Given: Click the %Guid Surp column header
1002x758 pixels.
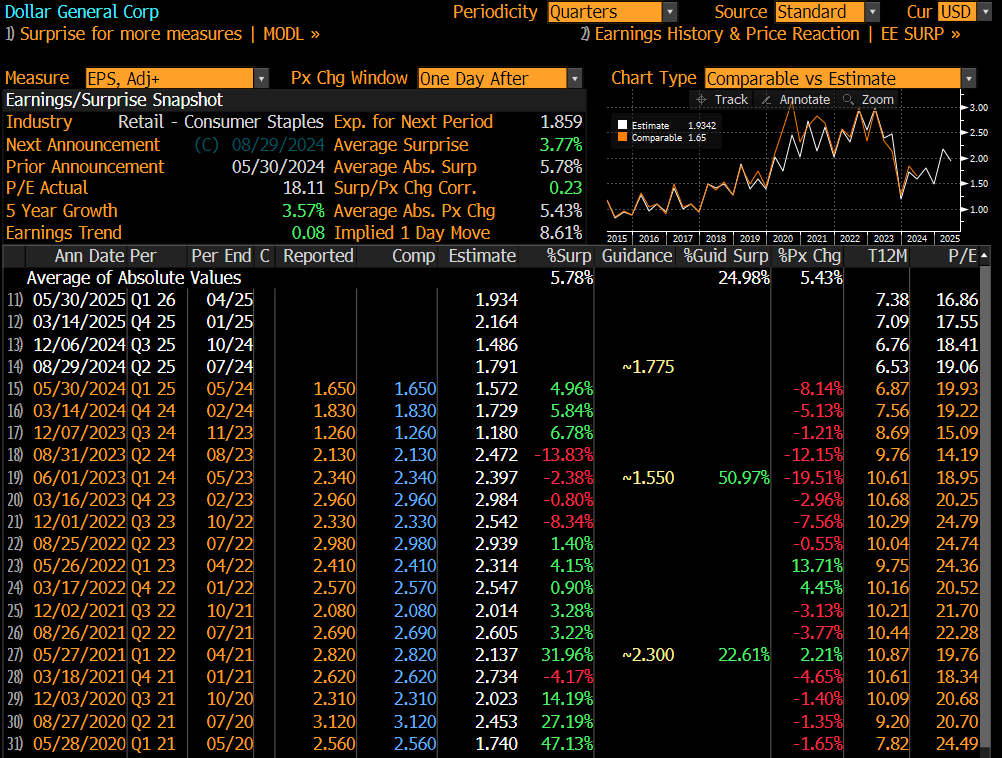Looking at the screenshot, I should click(x=726, y=256).
